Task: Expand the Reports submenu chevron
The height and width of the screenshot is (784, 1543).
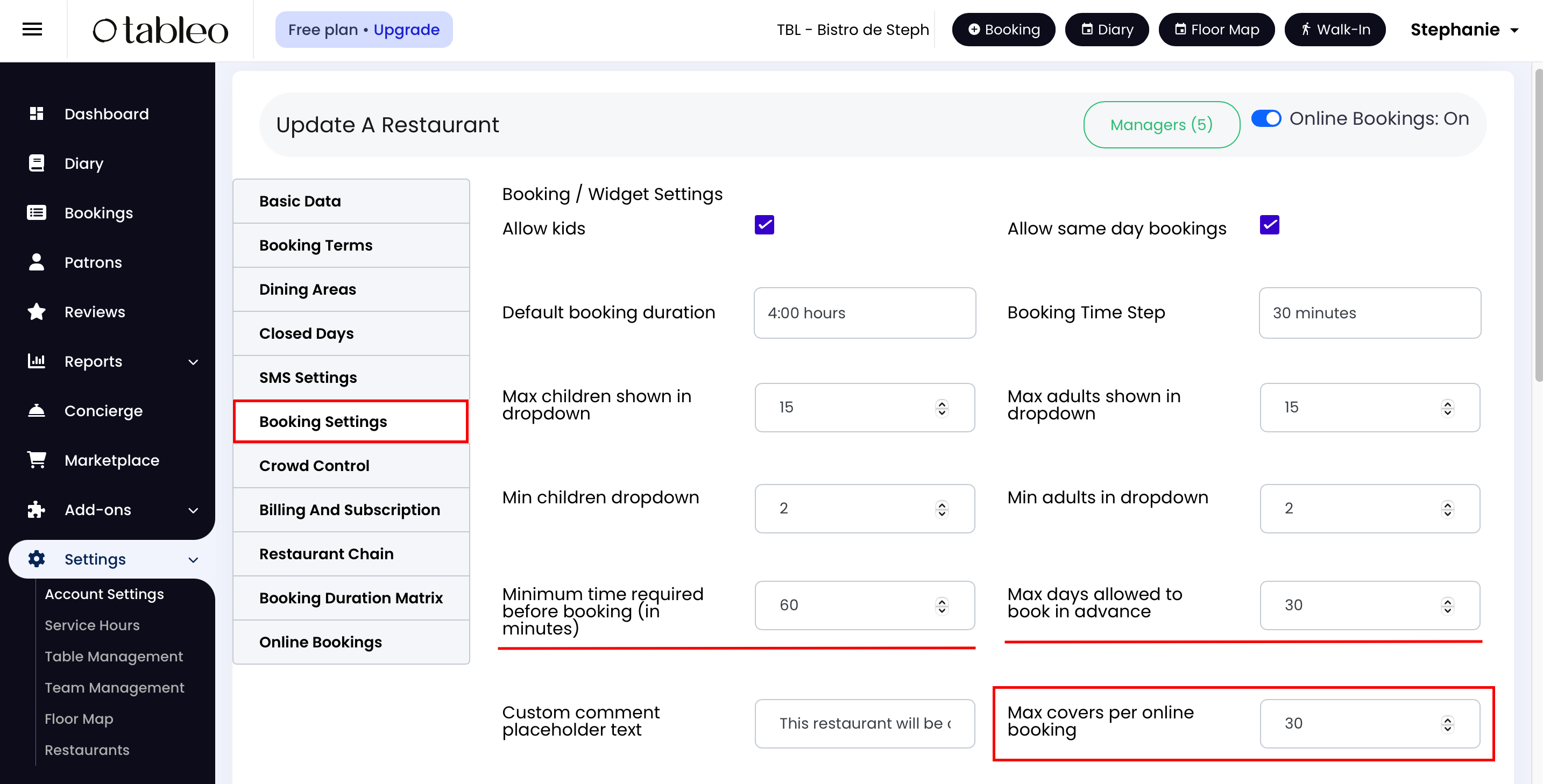Action: (193, 361)
